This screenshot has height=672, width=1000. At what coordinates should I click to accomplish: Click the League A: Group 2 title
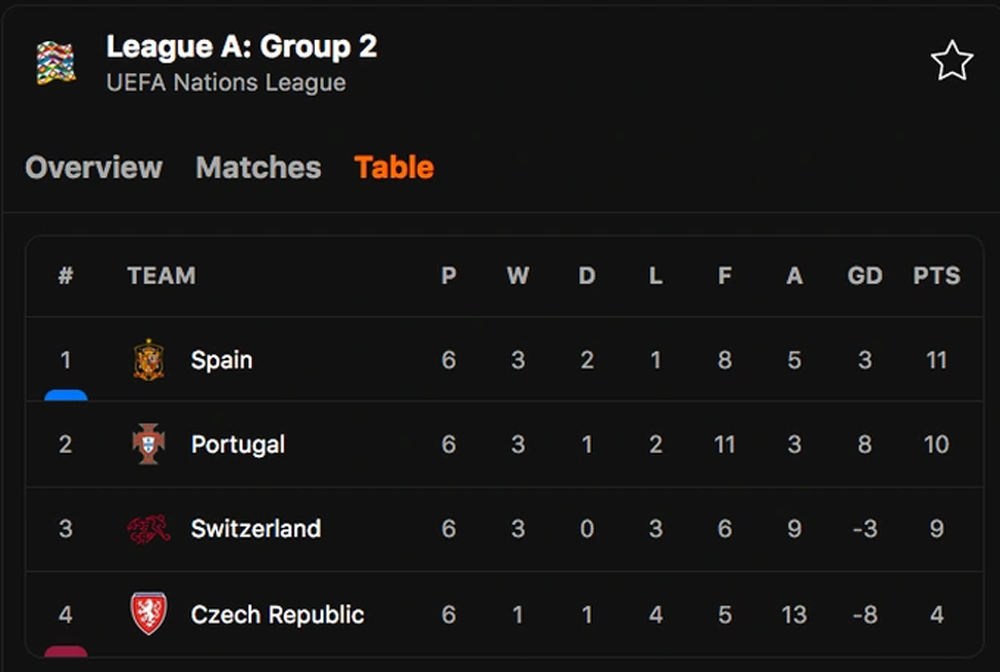tap(242, 47)
